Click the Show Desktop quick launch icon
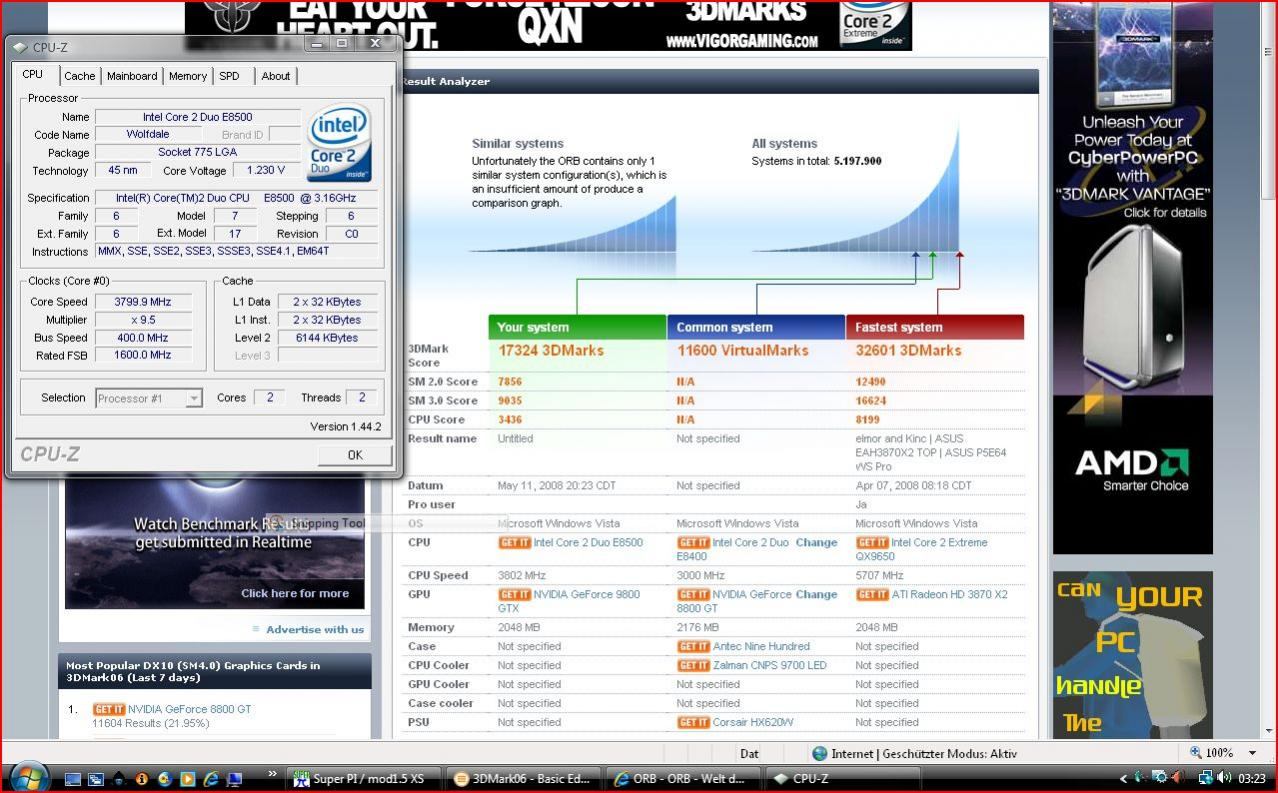Image resolution: width=1278 pixels, height=793 pixels. point(73,779)
